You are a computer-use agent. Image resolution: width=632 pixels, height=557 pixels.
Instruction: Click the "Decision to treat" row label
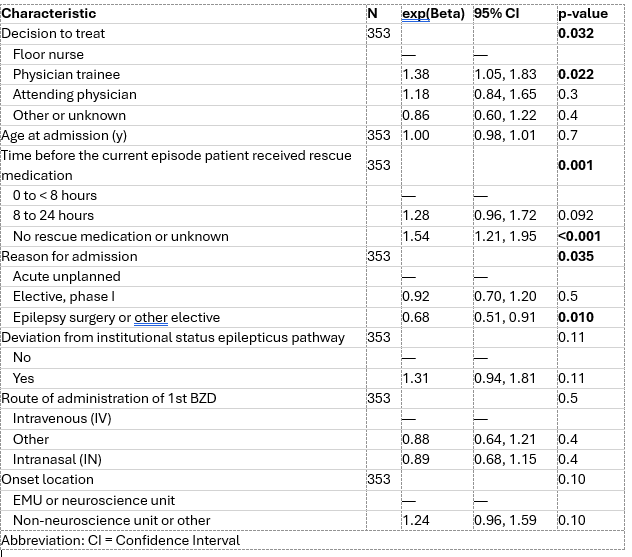click(53, 33)
